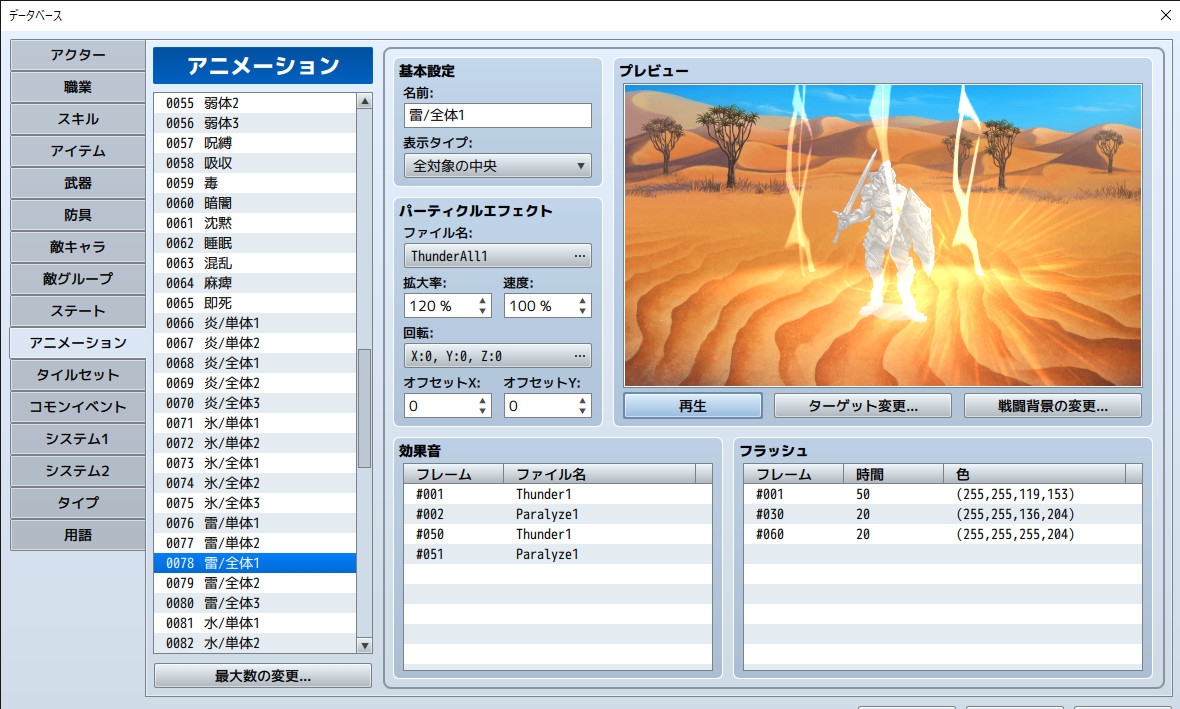Open the 表示タイプ dropdown arrow

pos(581,165)
